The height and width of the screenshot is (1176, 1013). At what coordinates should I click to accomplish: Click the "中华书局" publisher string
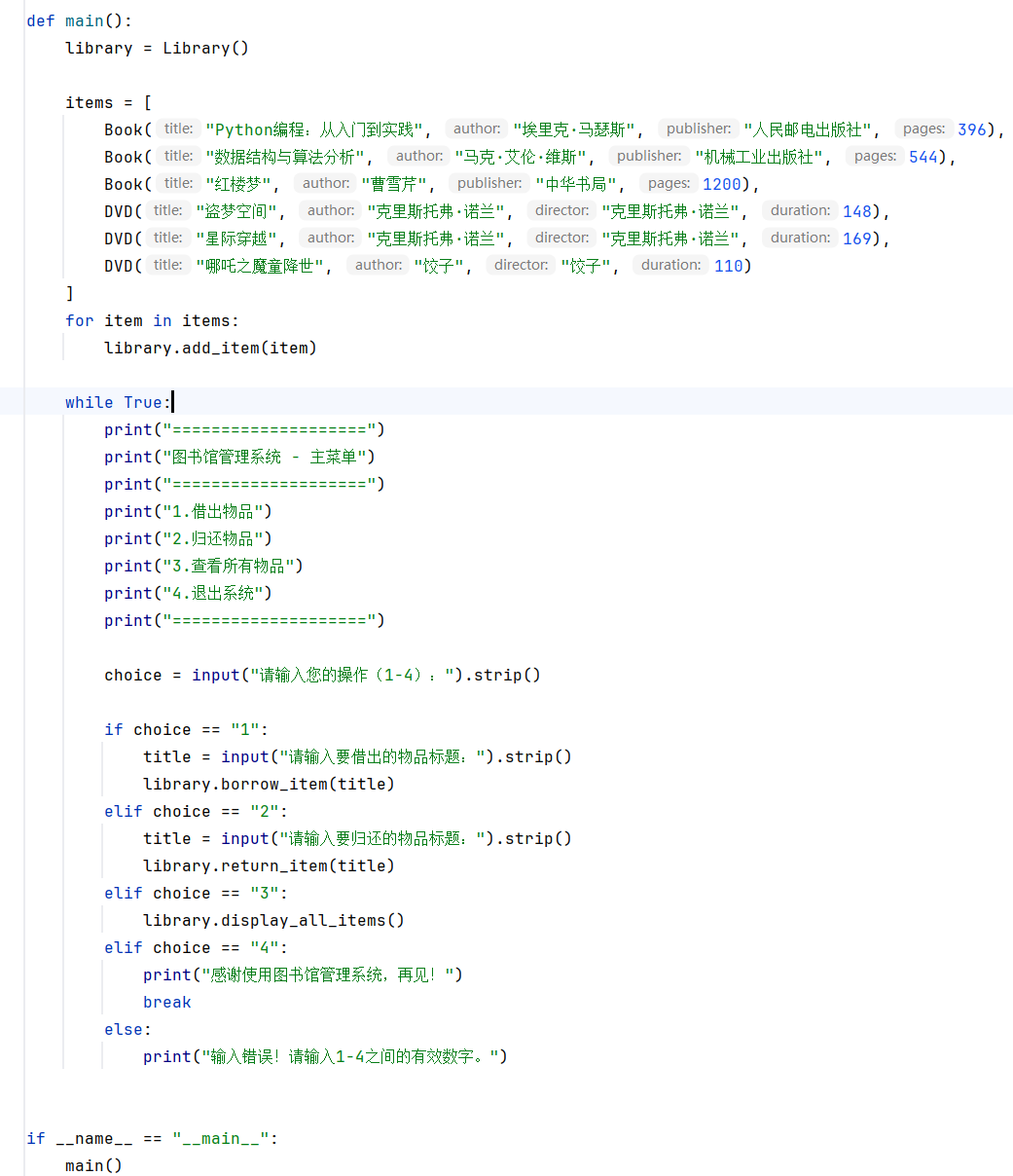577,184
